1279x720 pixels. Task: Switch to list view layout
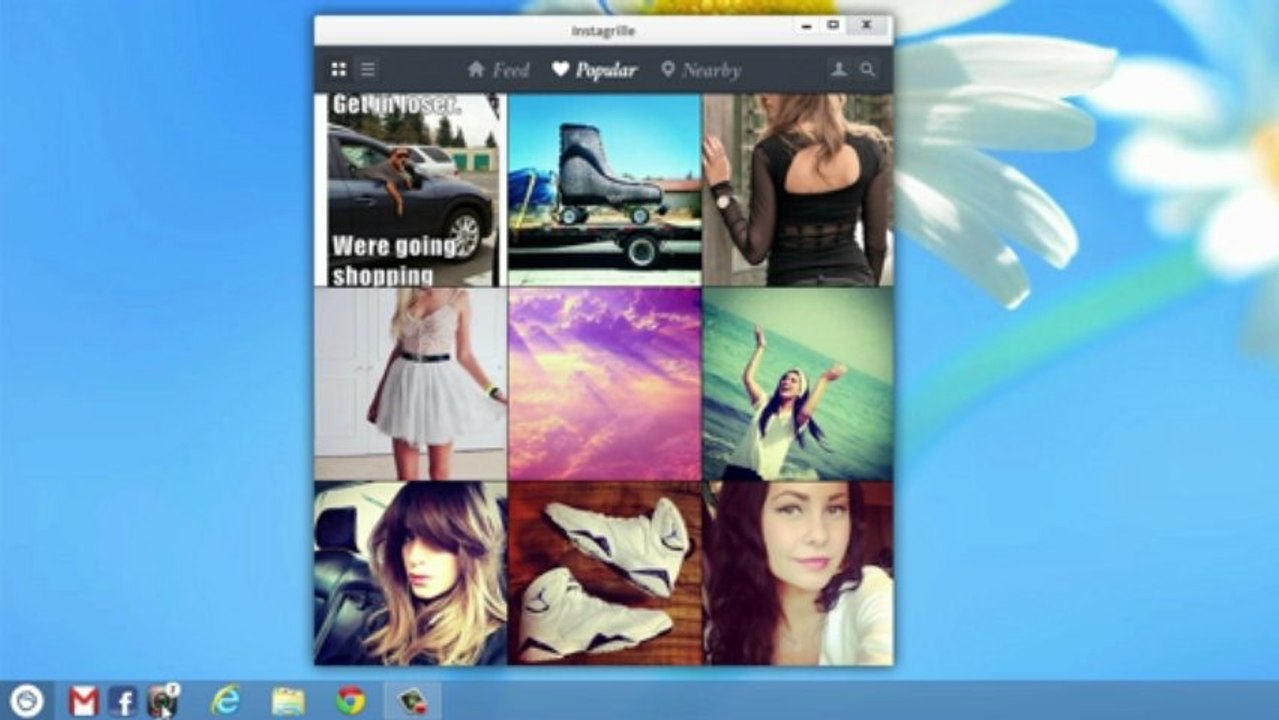[368, 69]
